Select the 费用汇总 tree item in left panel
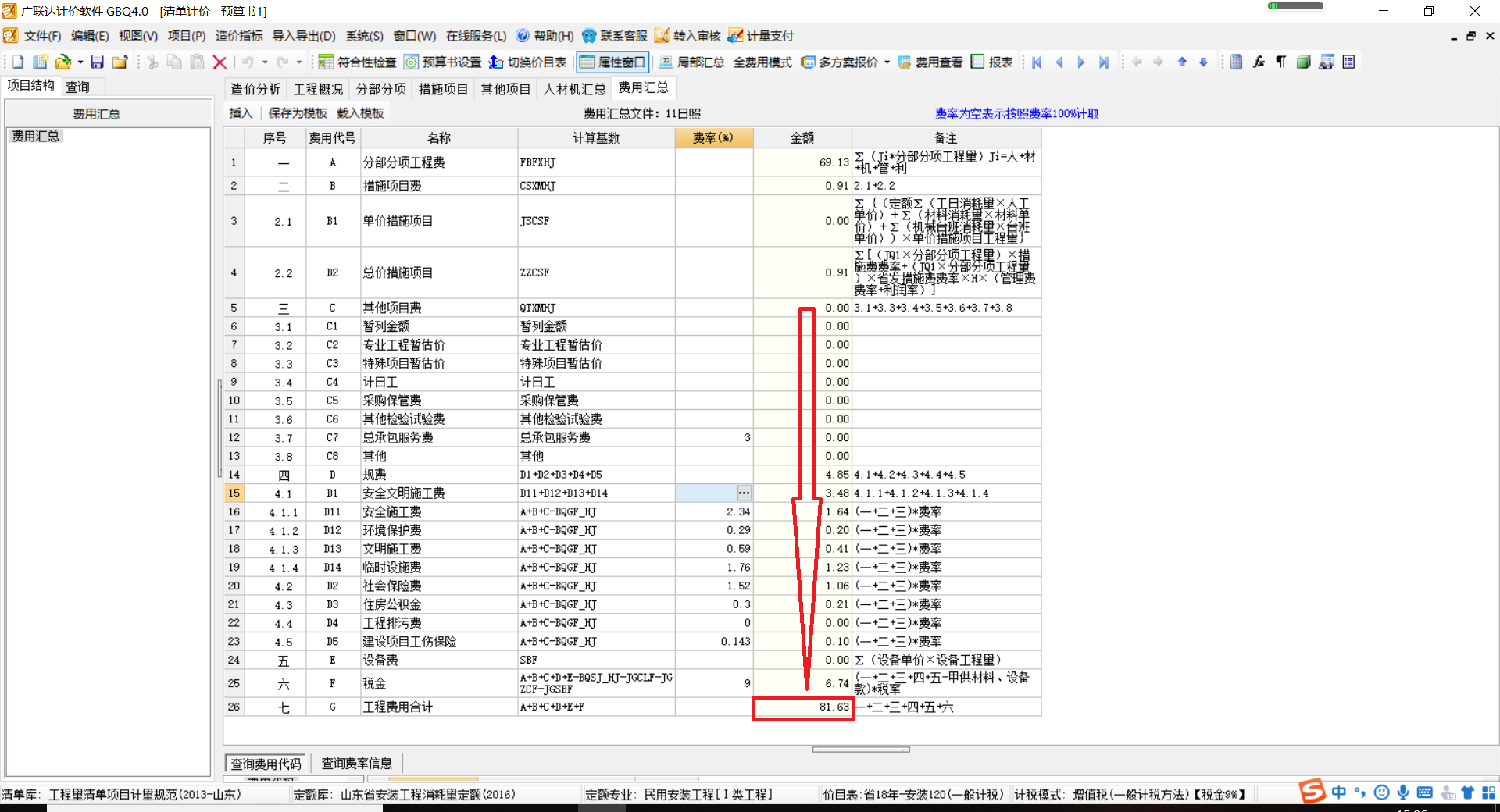 [35, 136]
